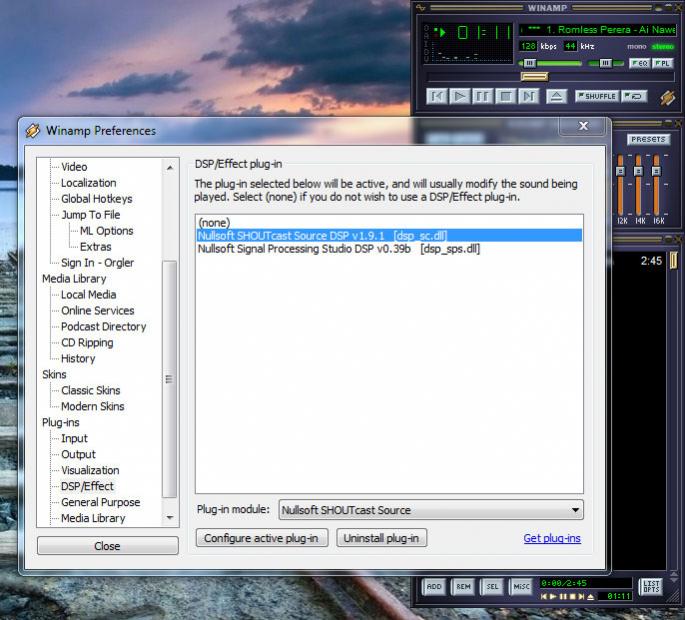Click Previous track button in Winamp main window
The width and height of the screenshot is (685, 620).
[436, 96]
